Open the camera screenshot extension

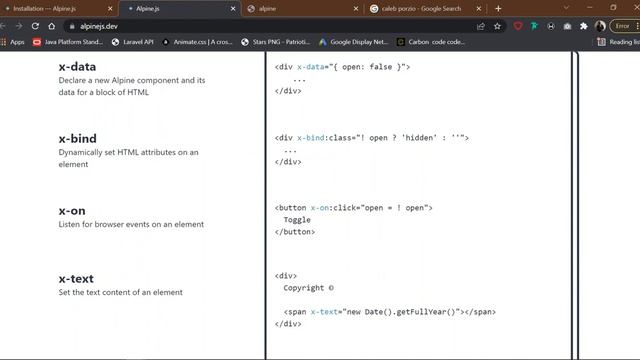point(567,26)
